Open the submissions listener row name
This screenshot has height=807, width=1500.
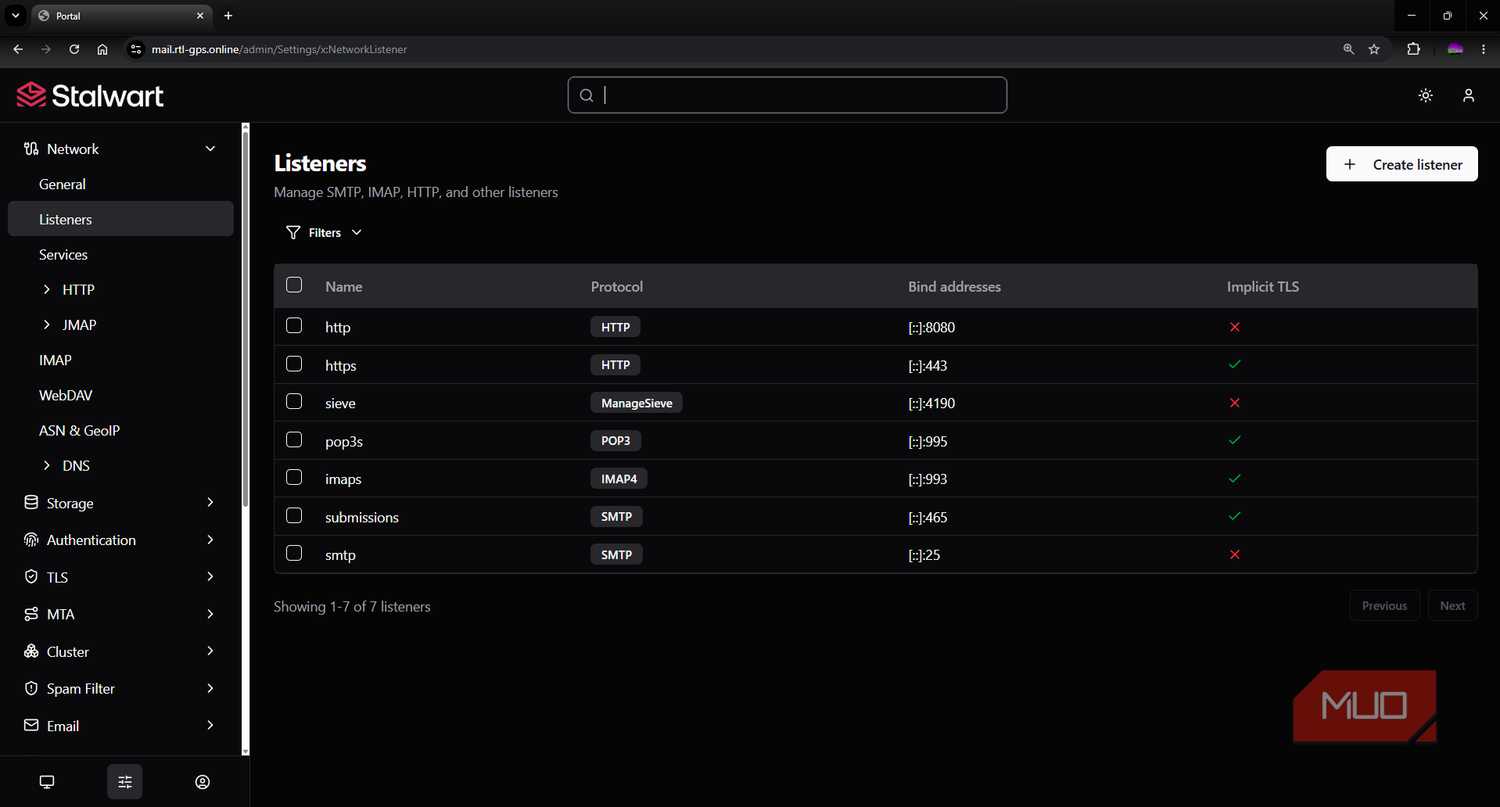[362, 517]
